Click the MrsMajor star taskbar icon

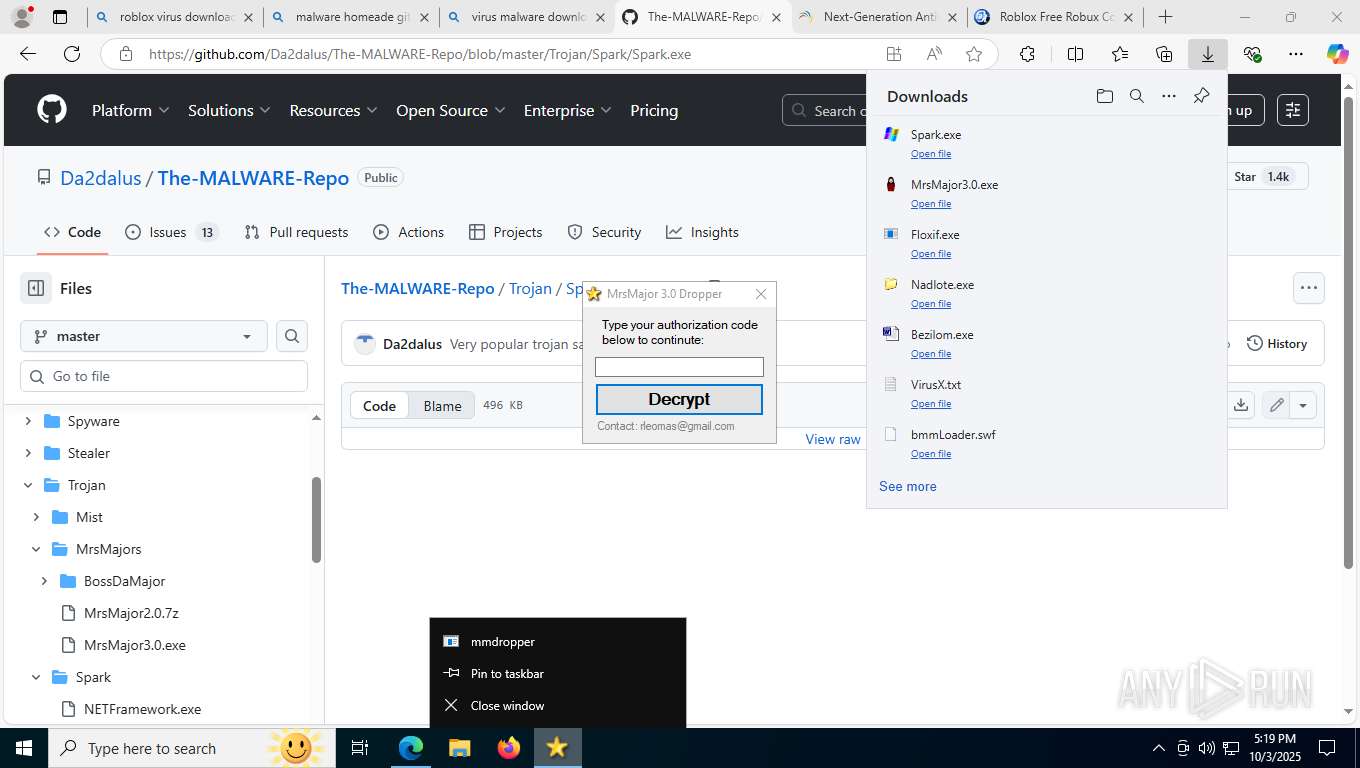pyautogui.click(x=557, y=748)
